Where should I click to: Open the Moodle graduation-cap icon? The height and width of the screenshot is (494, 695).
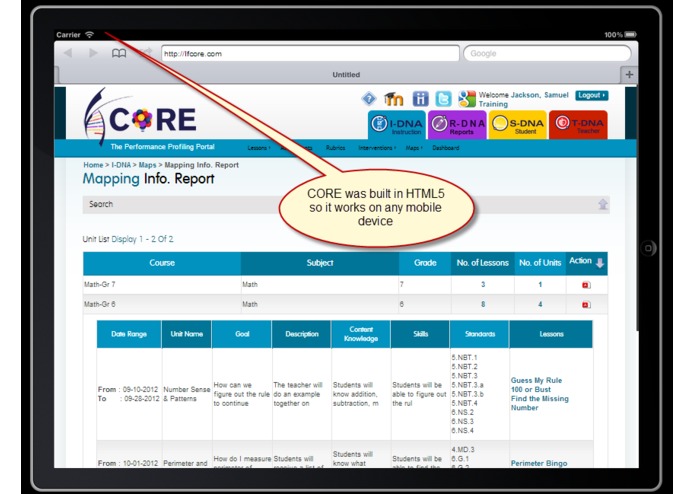click(393, 98)
